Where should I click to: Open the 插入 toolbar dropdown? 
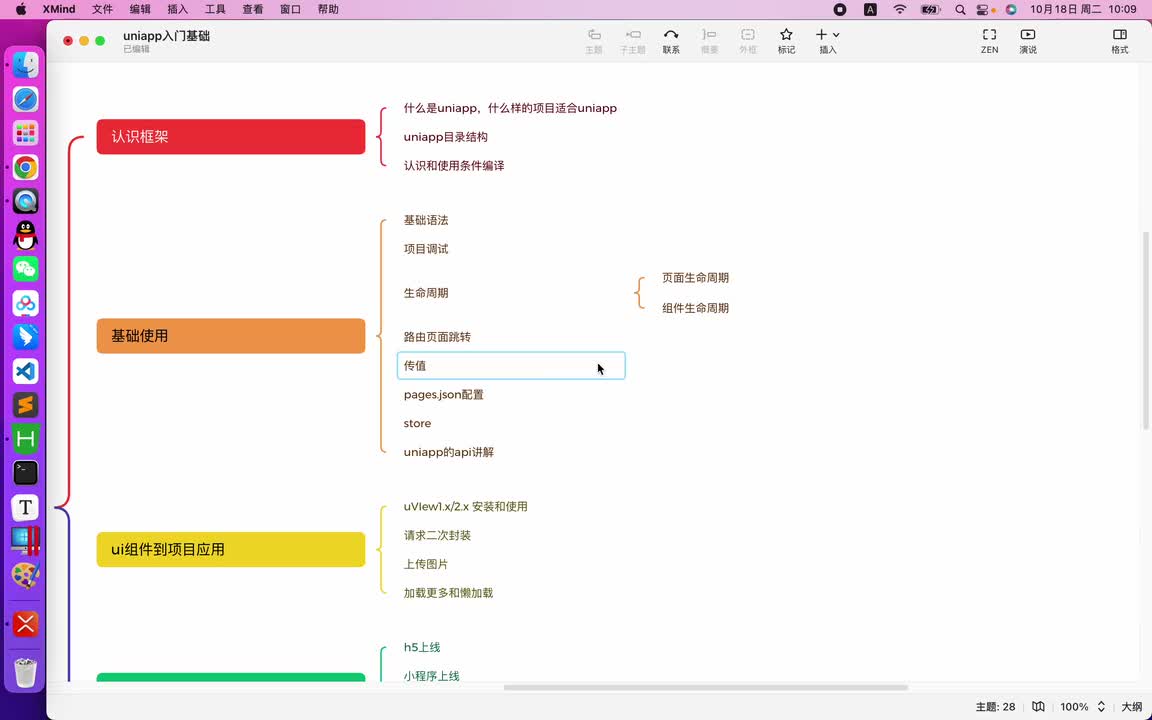click(828, 41)
